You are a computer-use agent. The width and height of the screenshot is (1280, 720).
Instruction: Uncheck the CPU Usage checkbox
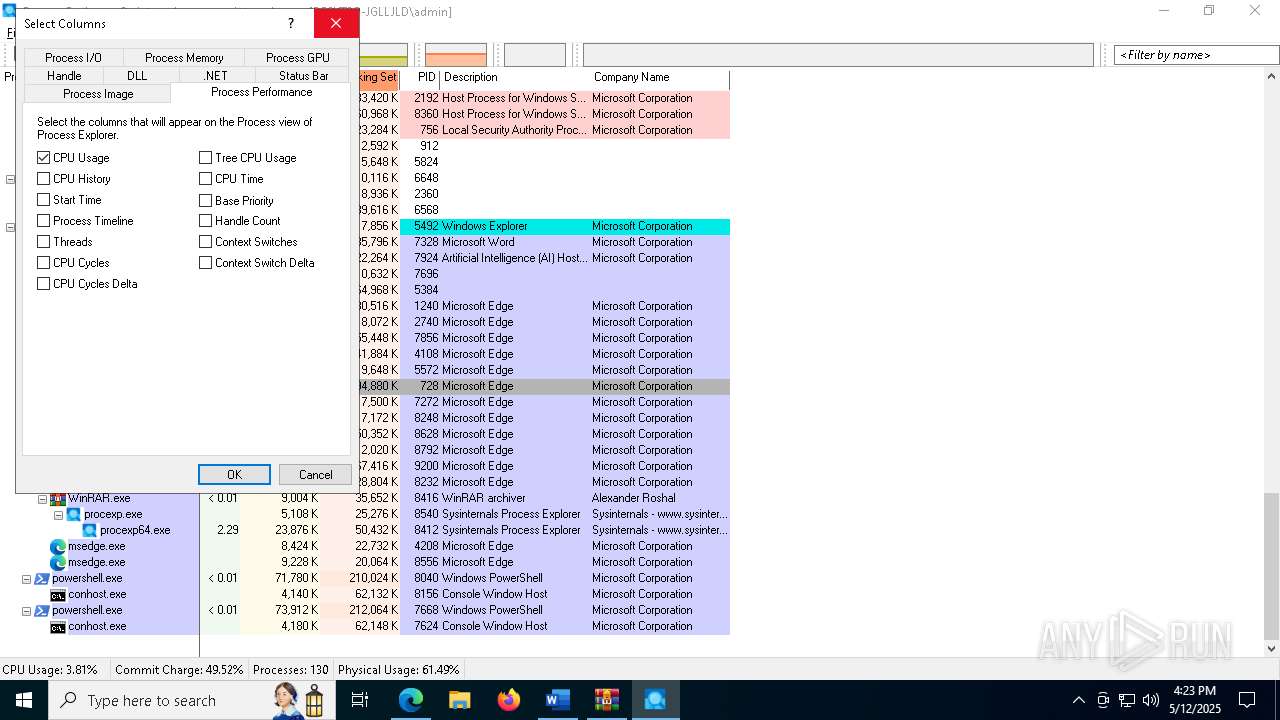43,158
